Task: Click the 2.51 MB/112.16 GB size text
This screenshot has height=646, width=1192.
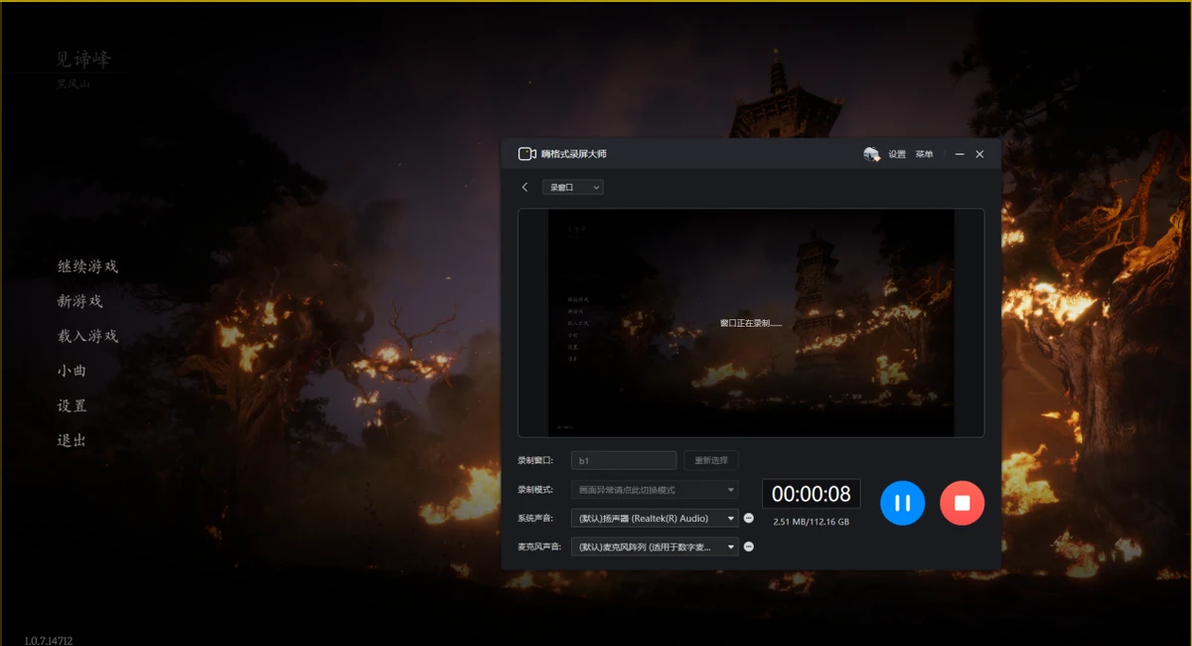Action: click(811, 522)
